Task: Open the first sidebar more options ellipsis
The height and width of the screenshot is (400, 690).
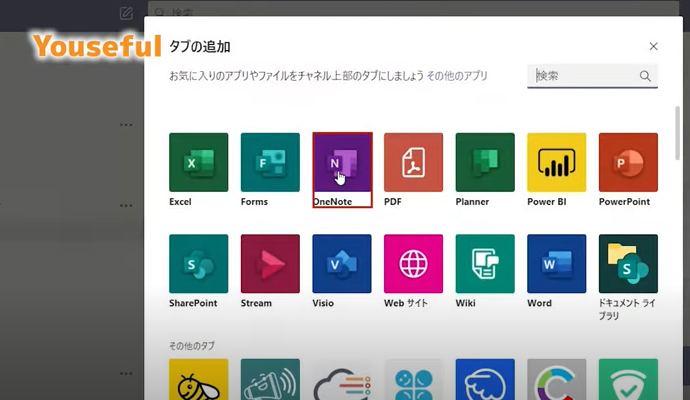Action: coord(126,125)
